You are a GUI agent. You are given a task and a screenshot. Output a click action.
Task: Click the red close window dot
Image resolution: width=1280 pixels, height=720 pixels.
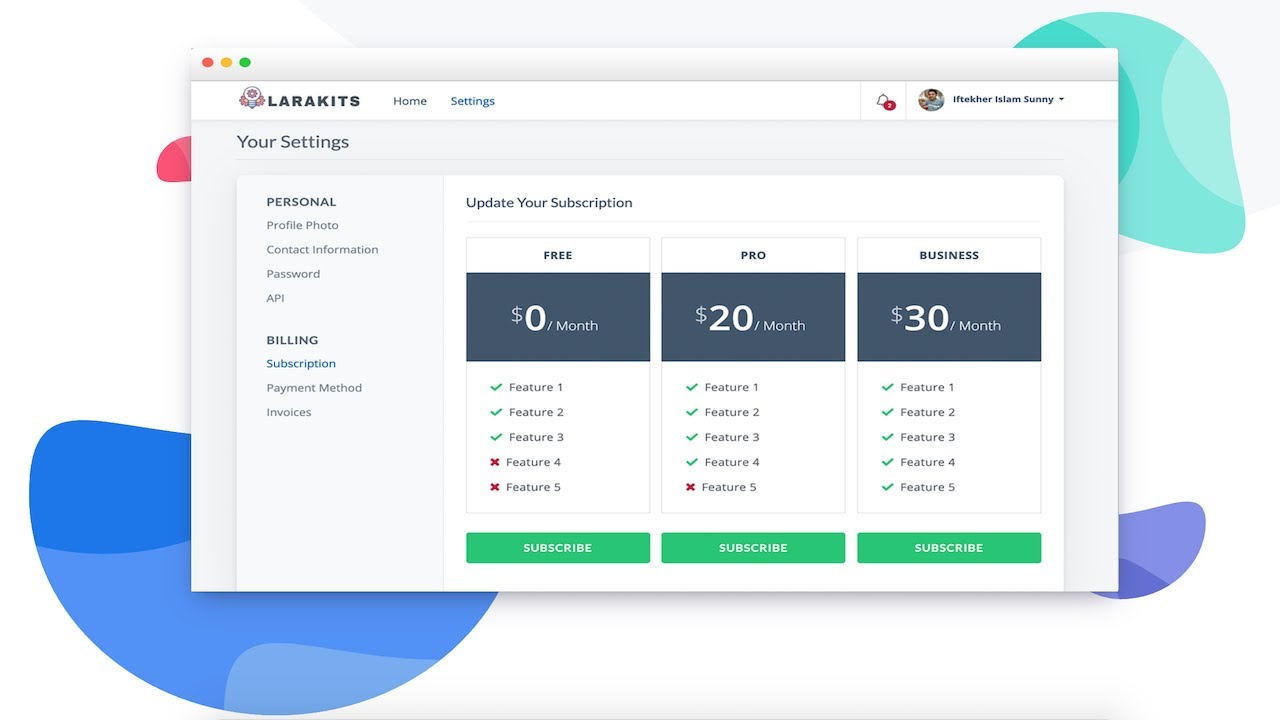208,63
